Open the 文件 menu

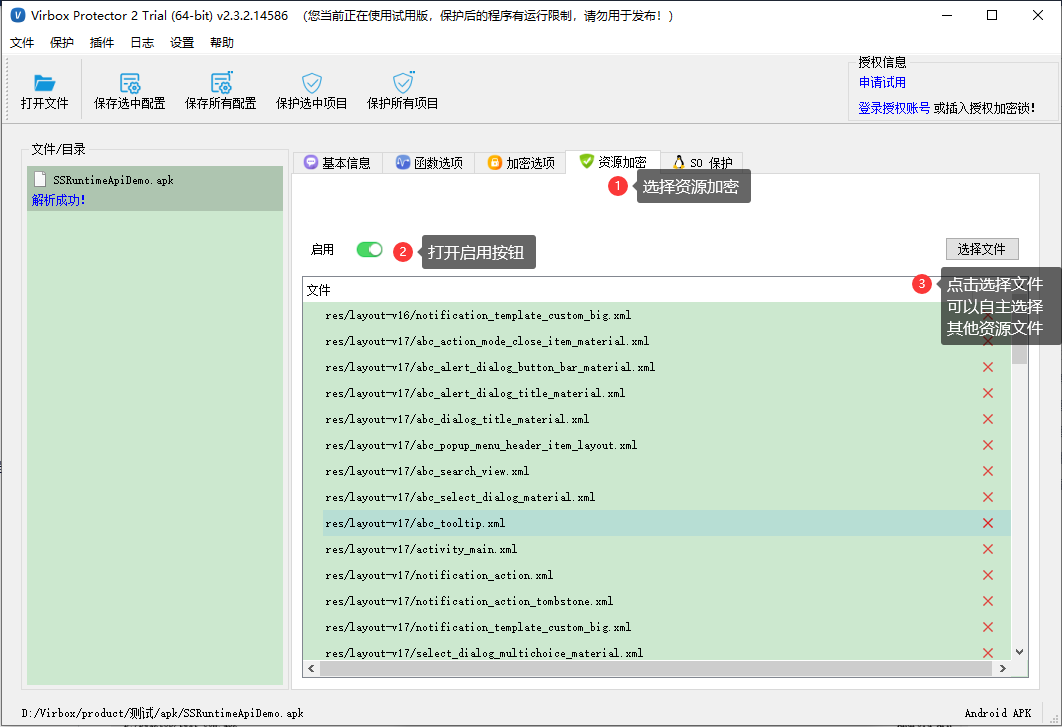22,43
